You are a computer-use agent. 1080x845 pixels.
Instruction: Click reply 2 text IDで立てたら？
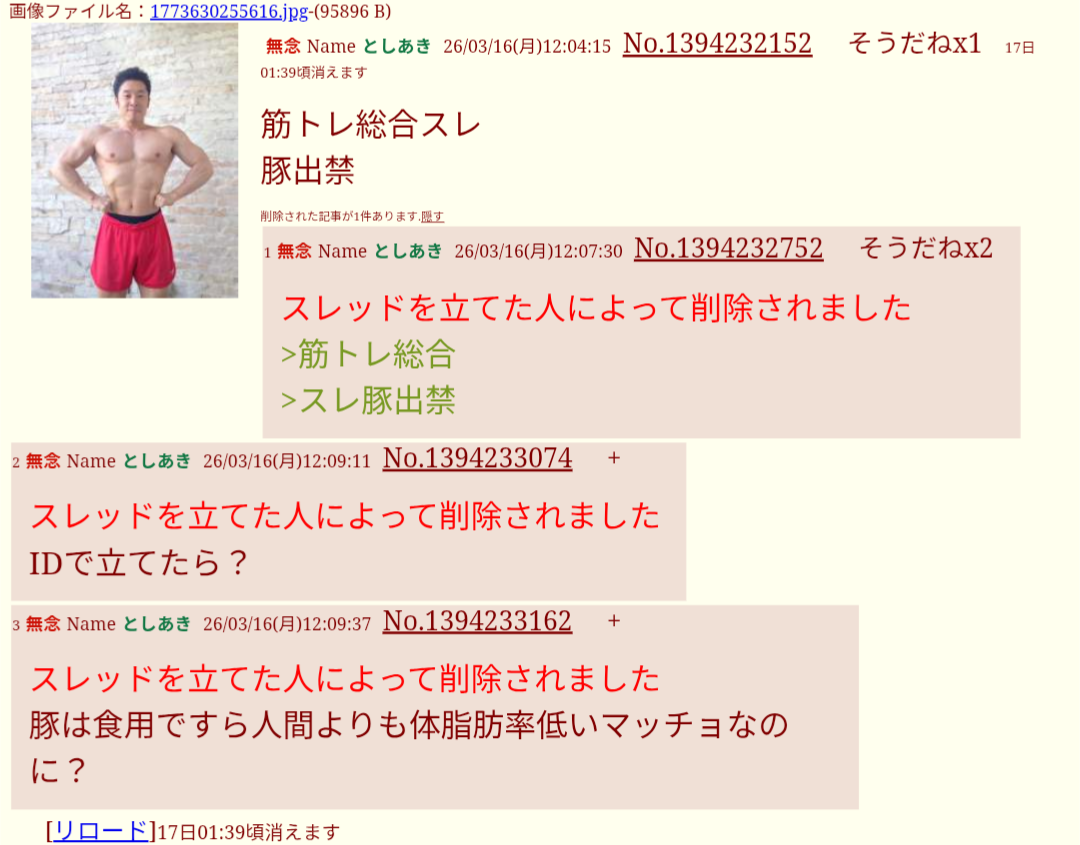pos(138,563)
